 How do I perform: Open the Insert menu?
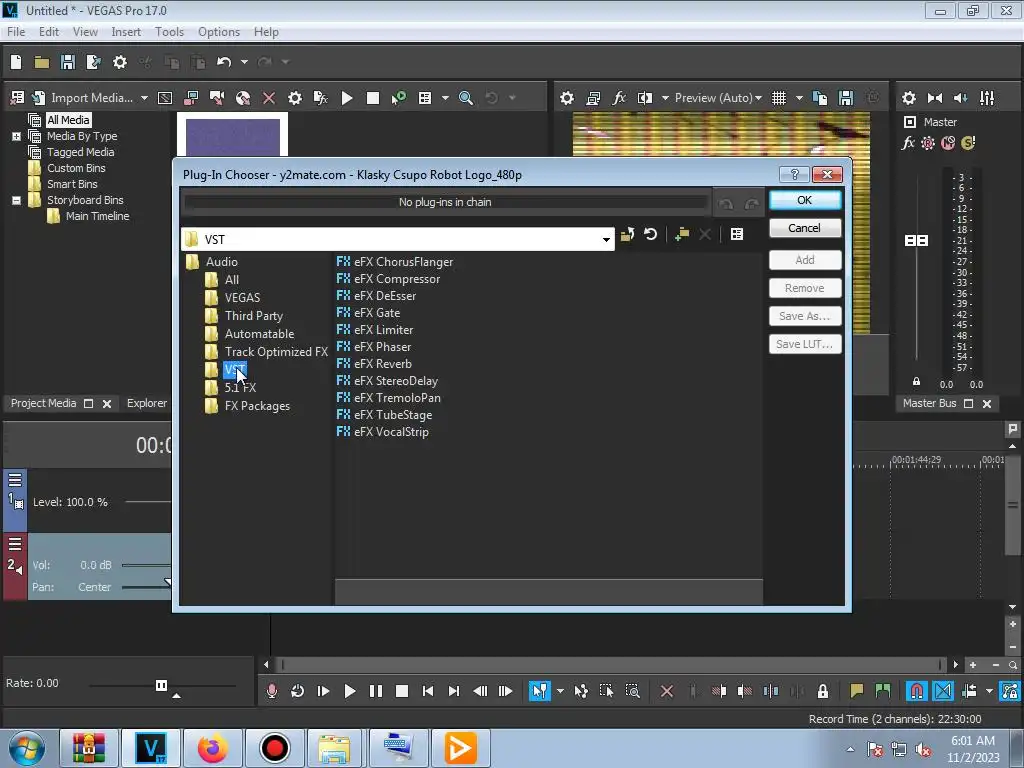(x=126, y=32)
